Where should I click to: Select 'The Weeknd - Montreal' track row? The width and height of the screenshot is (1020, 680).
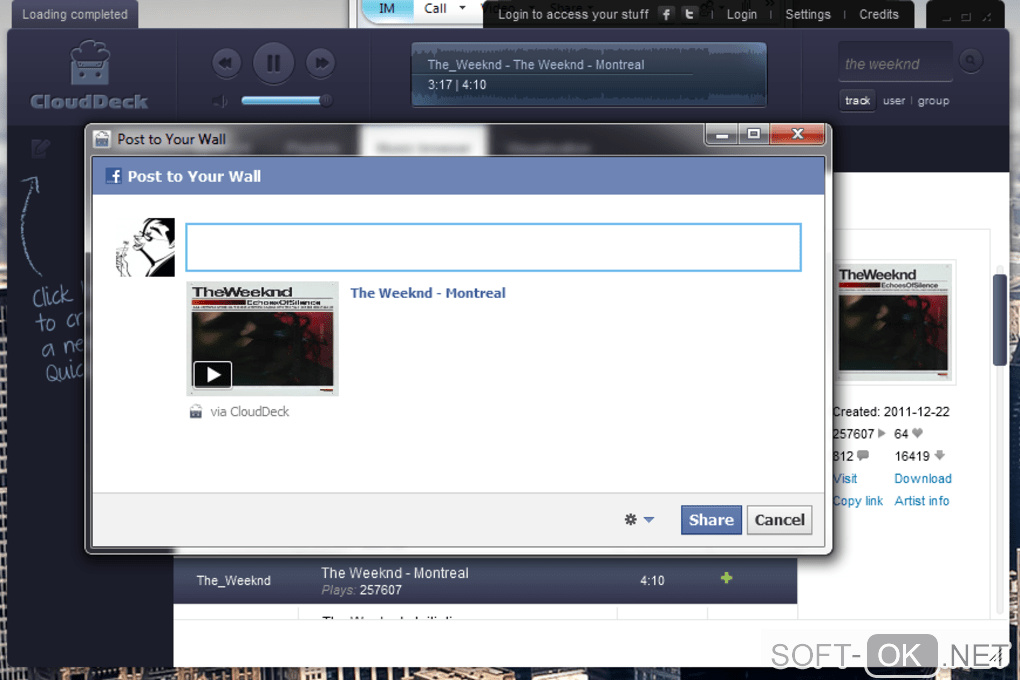click(485, 580)
